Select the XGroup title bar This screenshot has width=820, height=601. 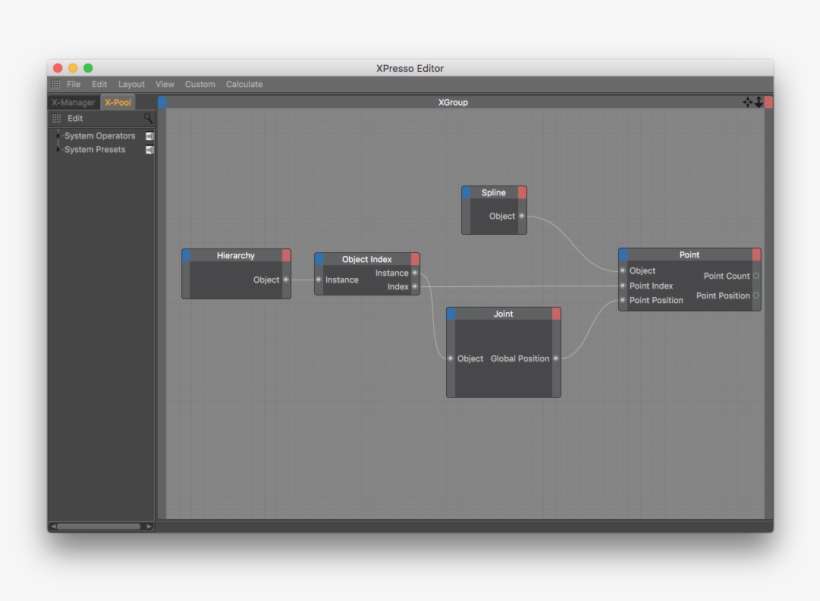click(453, 102)
